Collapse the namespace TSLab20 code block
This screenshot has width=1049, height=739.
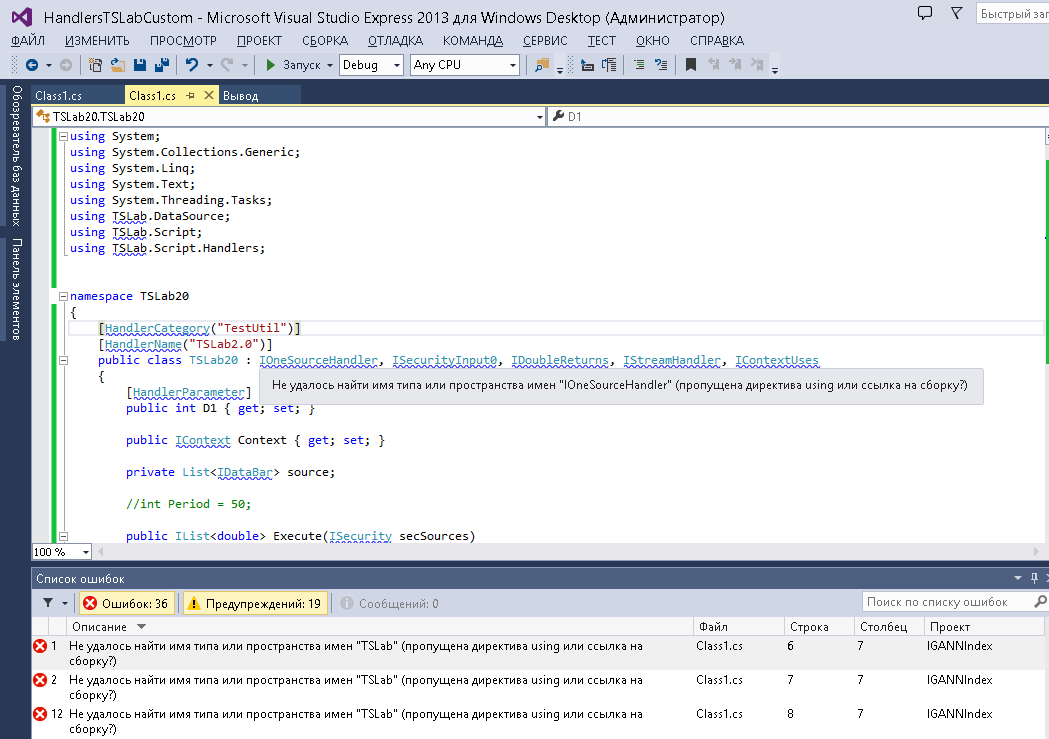(64, 296)
